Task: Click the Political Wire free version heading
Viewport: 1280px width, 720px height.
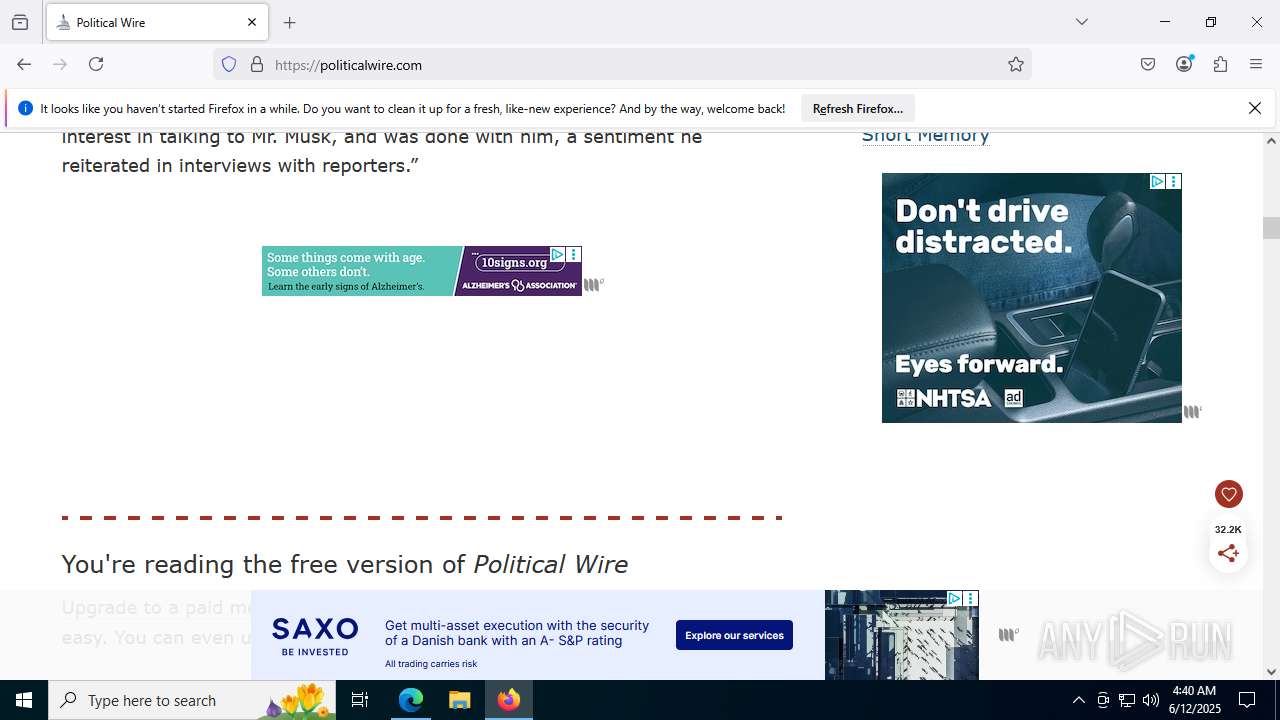Action: click(x=345, y=565)
